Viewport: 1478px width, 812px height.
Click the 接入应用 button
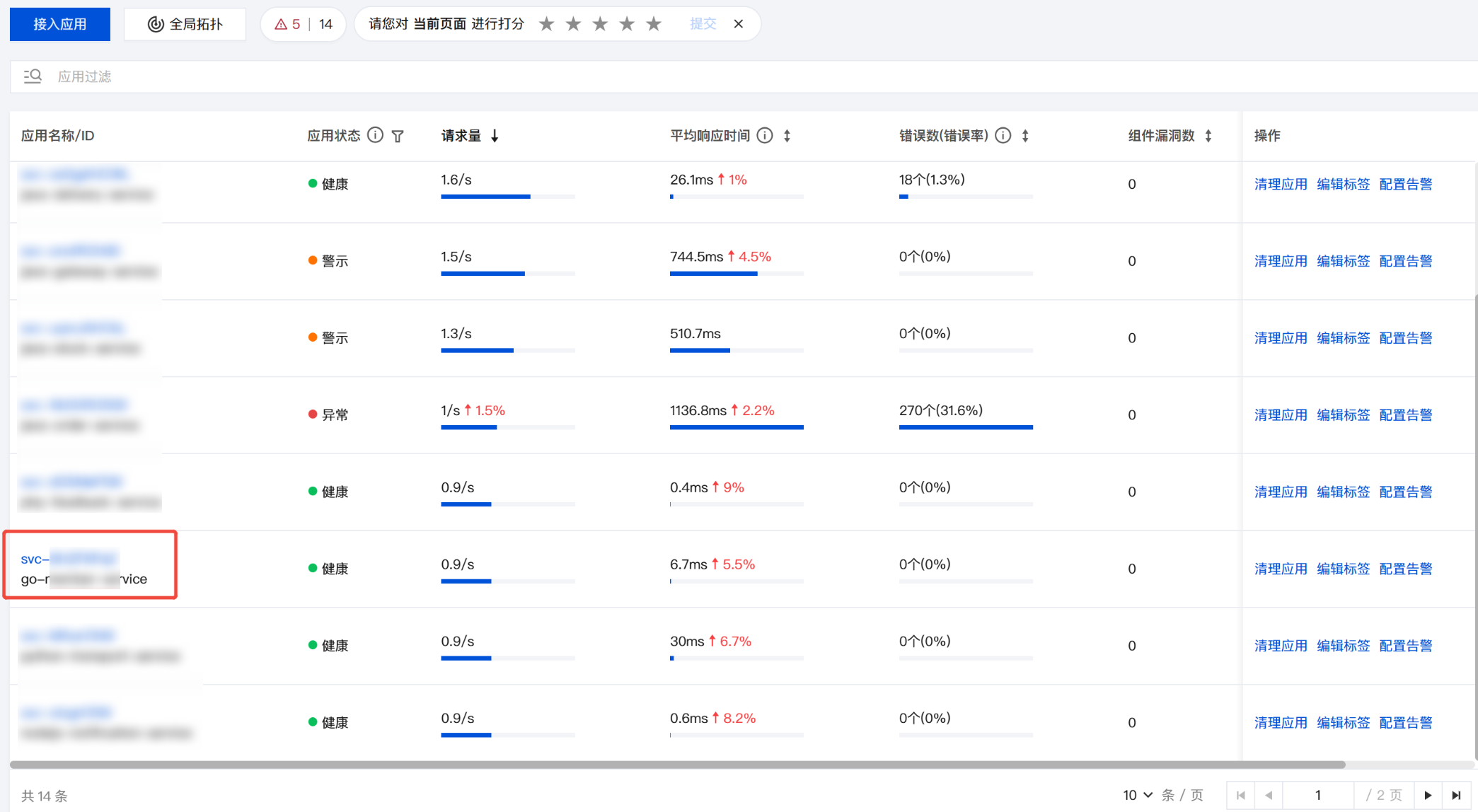(x=60, y=24)
